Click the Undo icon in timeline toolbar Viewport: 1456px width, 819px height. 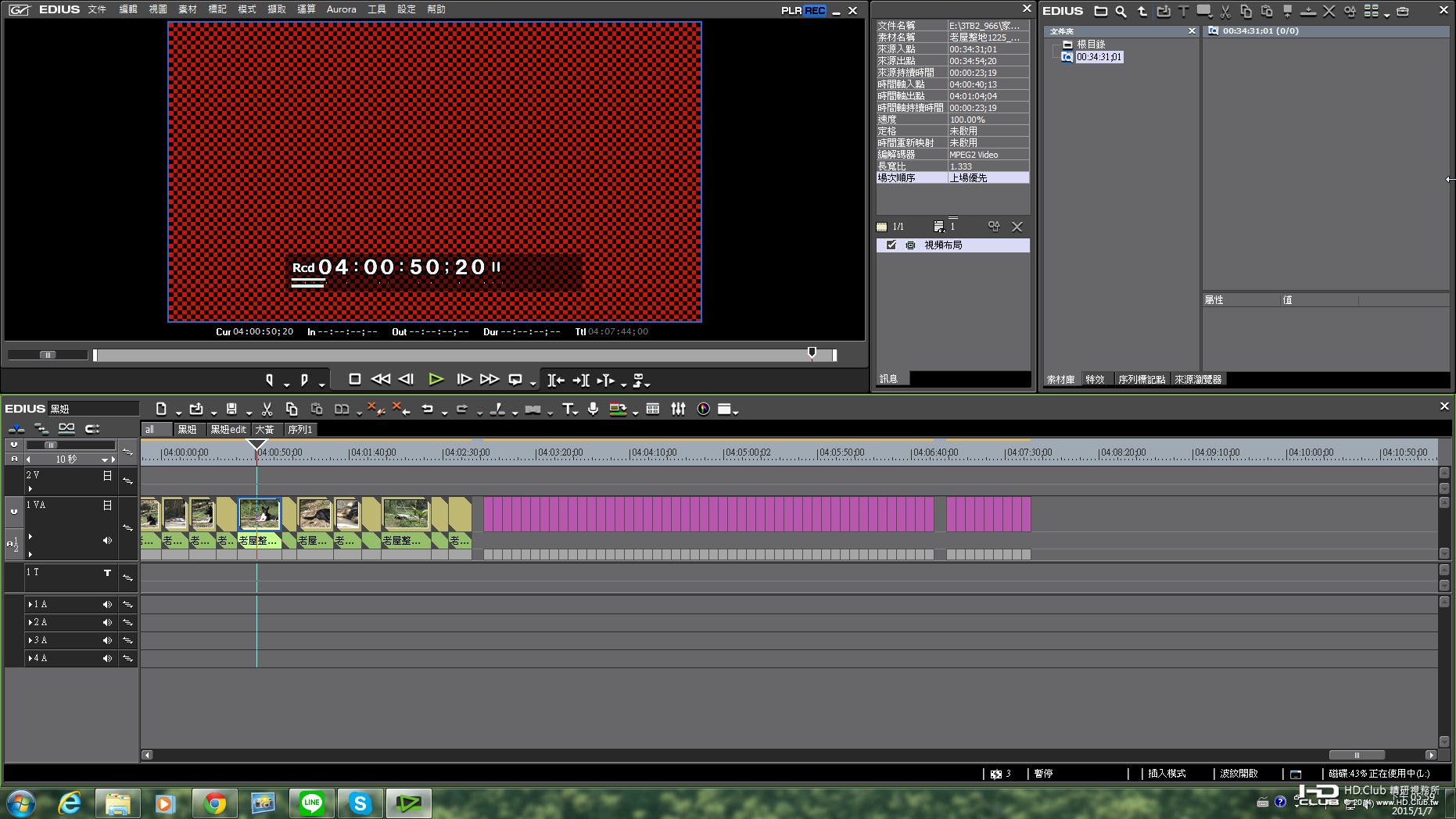click(427, 409)
